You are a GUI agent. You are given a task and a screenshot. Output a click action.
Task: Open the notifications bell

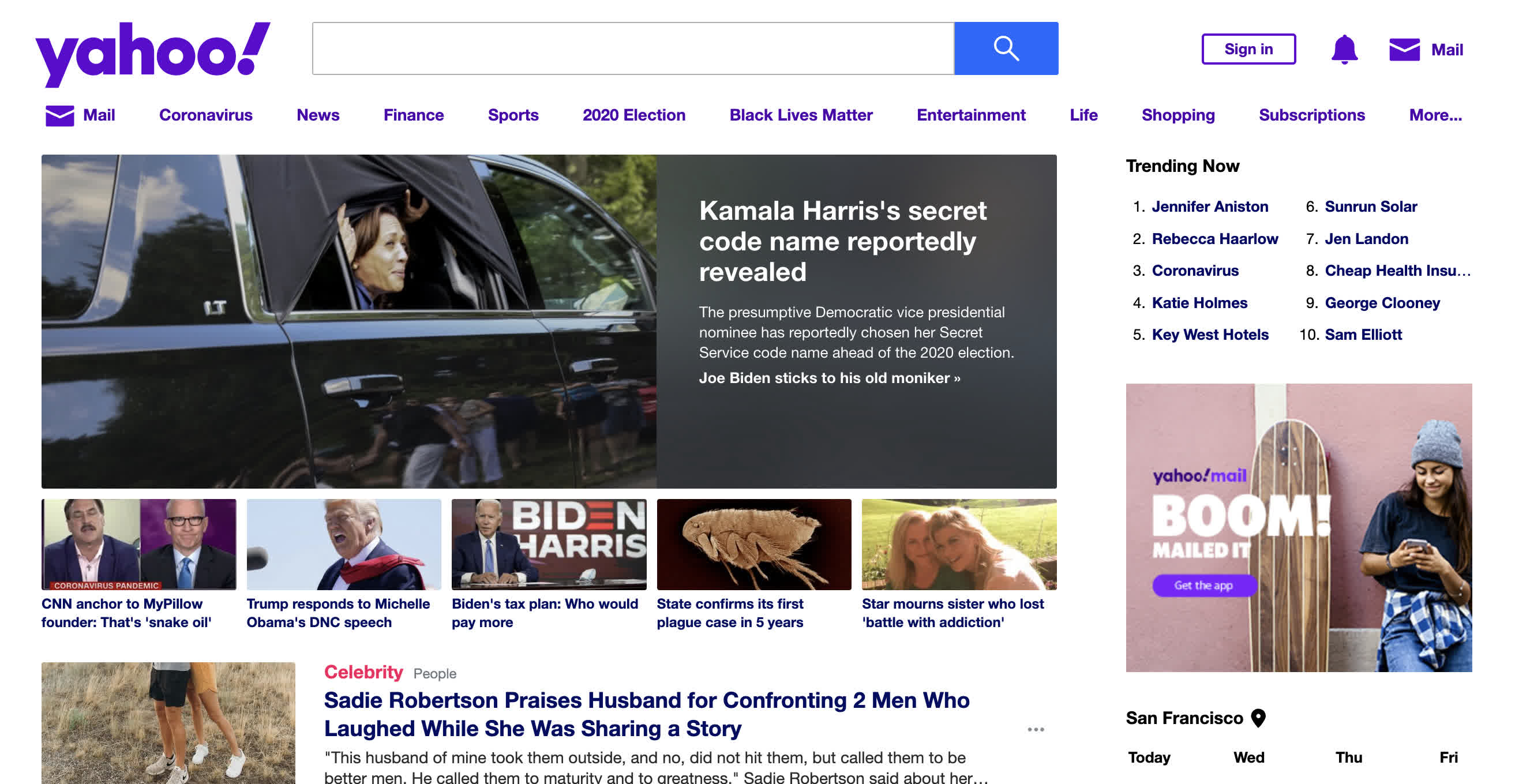[1344, 49]
